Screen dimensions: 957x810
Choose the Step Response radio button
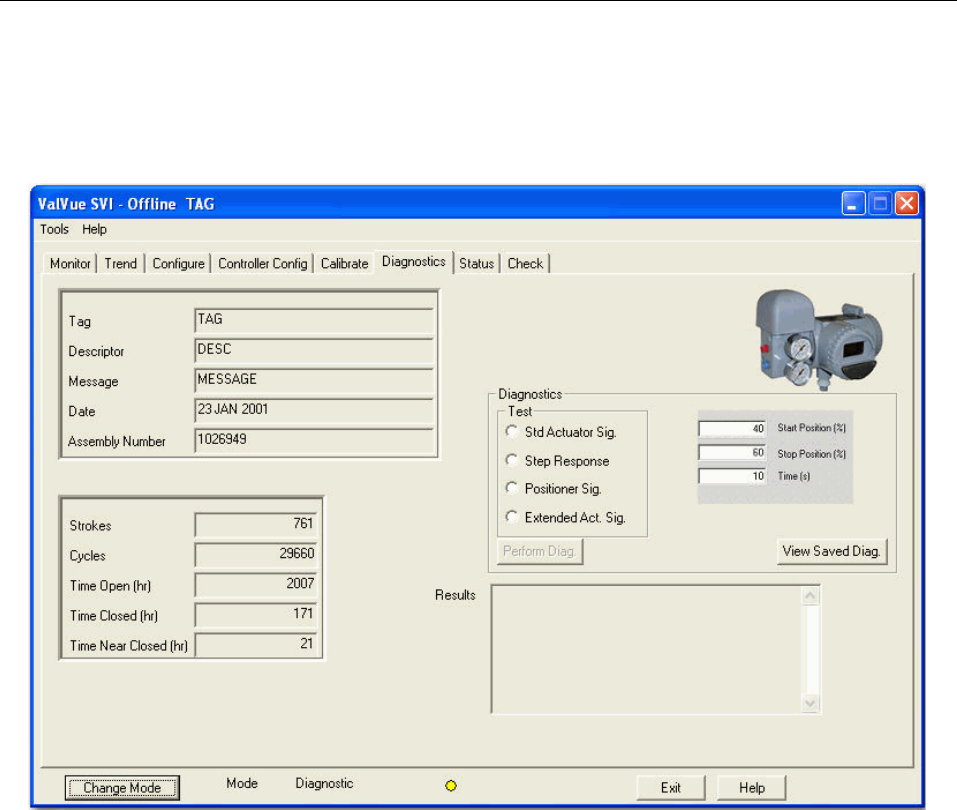coord(513,461)
